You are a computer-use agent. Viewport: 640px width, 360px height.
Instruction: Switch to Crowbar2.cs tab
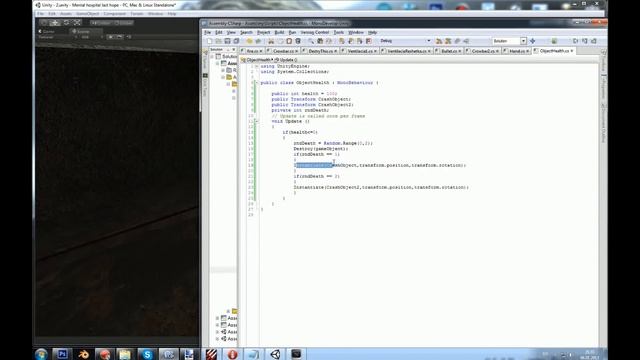pyautogui.click(x=483, y=51)
